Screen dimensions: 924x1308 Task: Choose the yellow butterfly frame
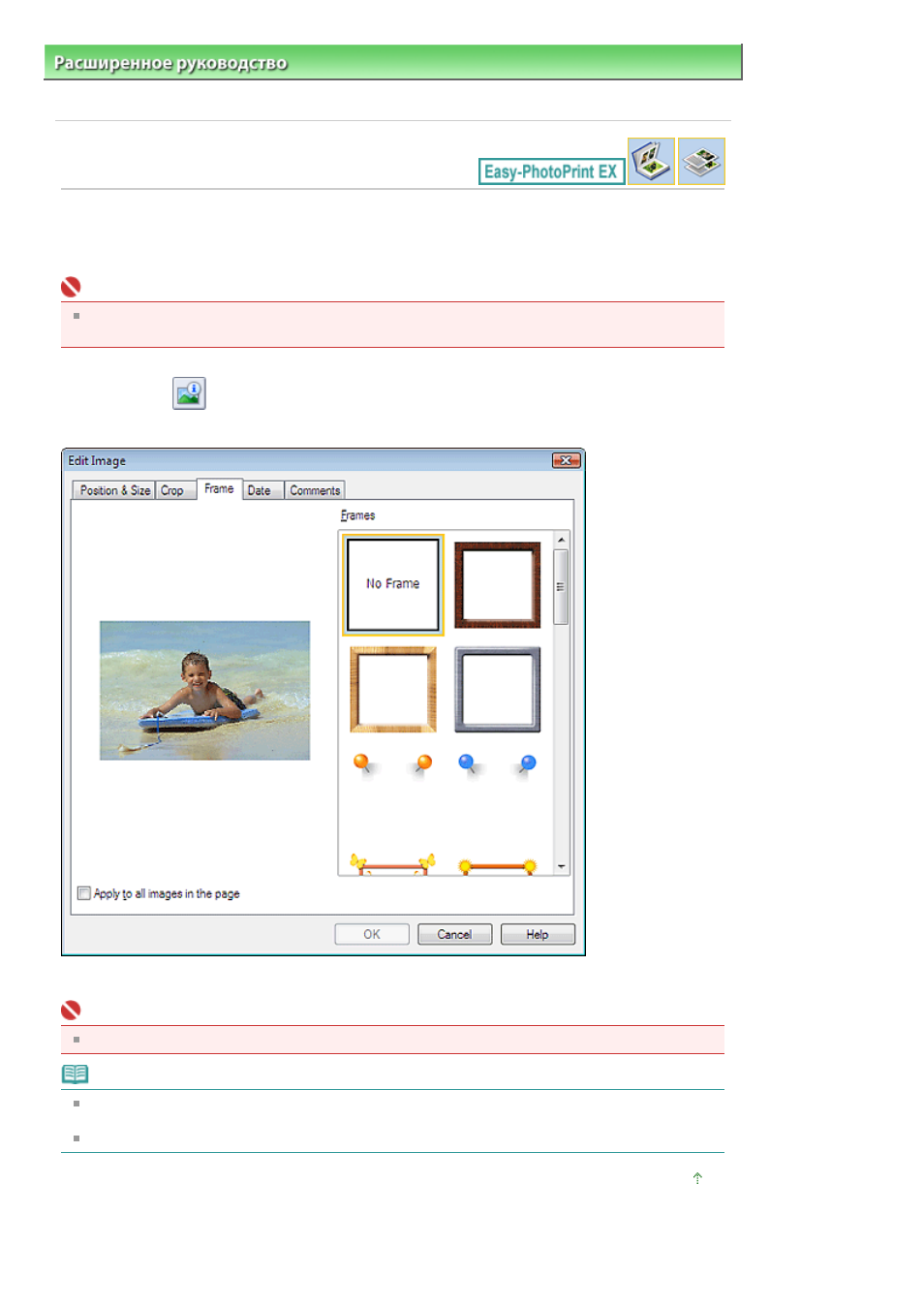tap(393, 864)
